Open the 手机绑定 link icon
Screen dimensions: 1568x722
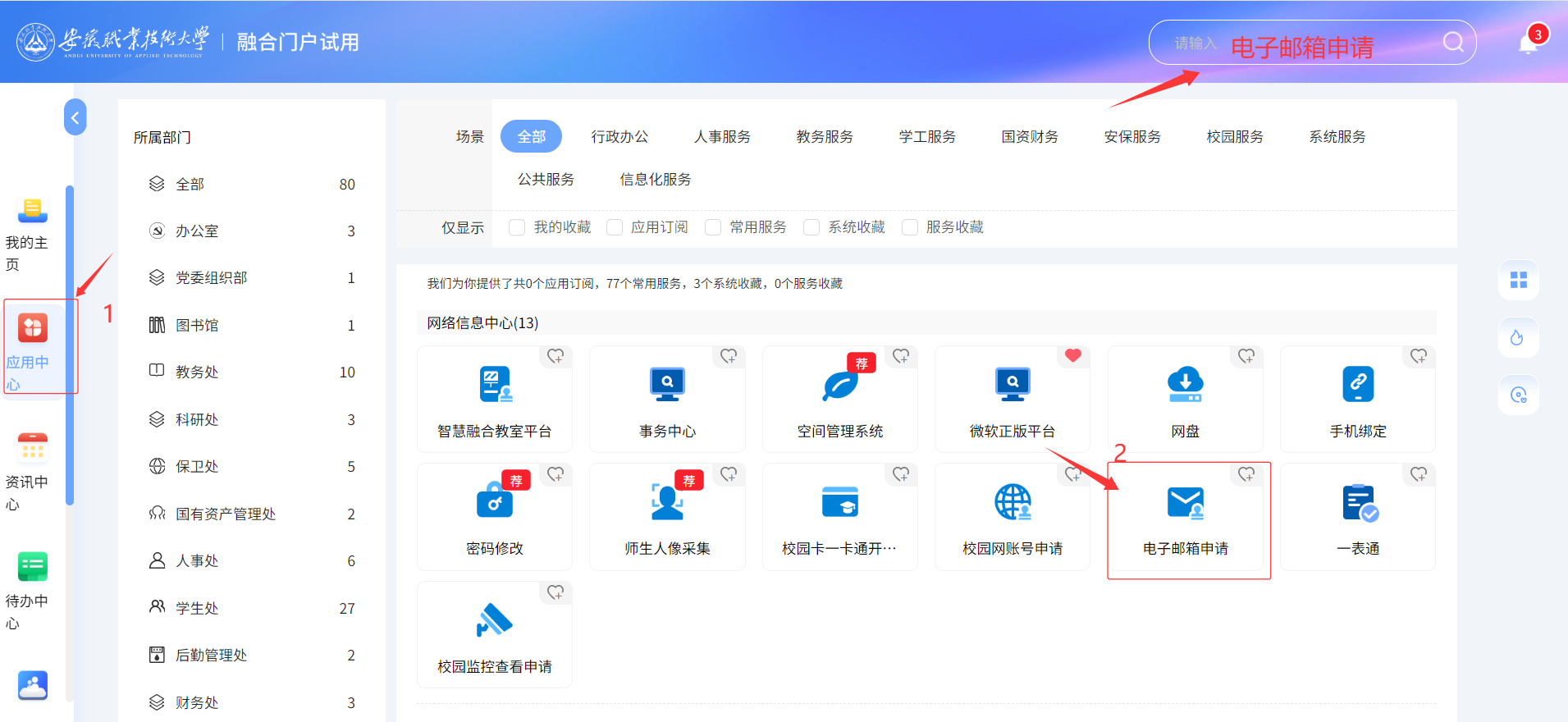[1357, 384]
